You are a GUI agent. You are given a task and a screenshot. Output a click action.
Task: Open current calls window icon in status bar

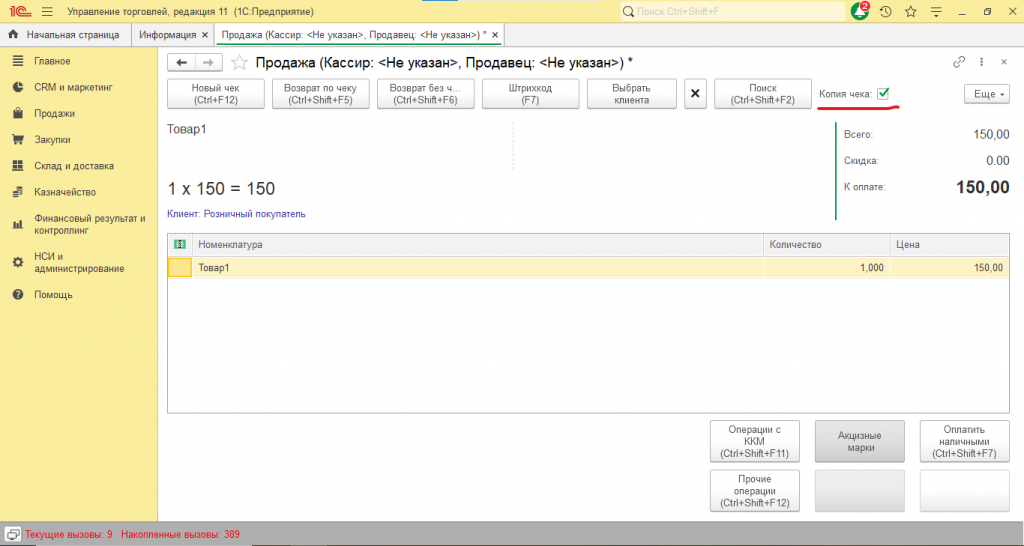pos(12,534)
